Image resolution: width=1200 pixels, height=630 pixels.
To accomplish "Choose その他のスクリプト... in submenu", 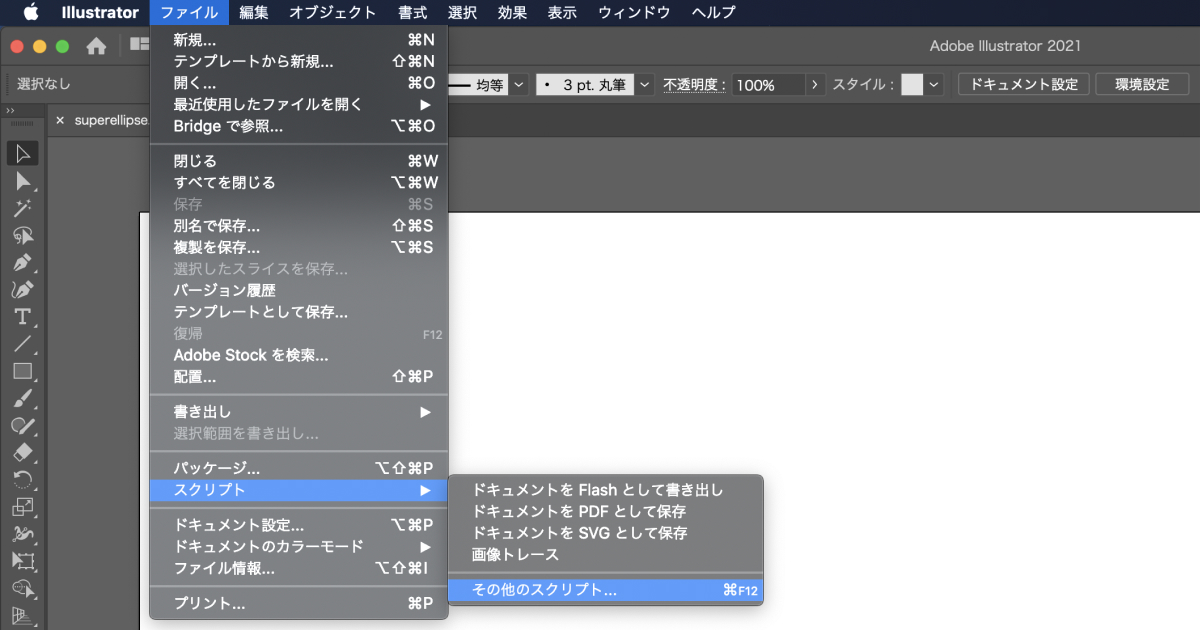I will (x=606, y=590).
